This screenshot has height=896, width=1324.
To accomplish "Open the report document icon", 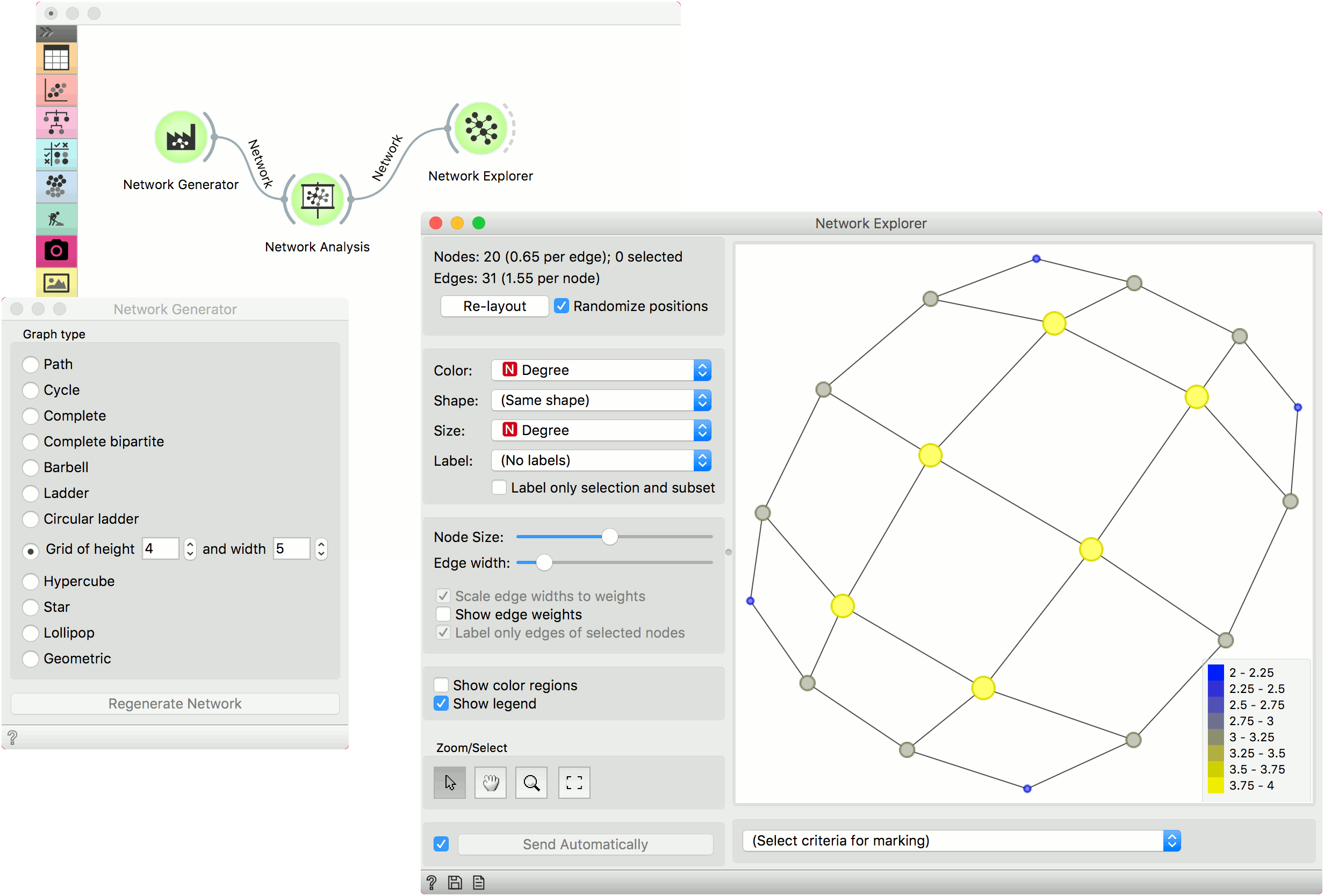I will click(479, 883).
